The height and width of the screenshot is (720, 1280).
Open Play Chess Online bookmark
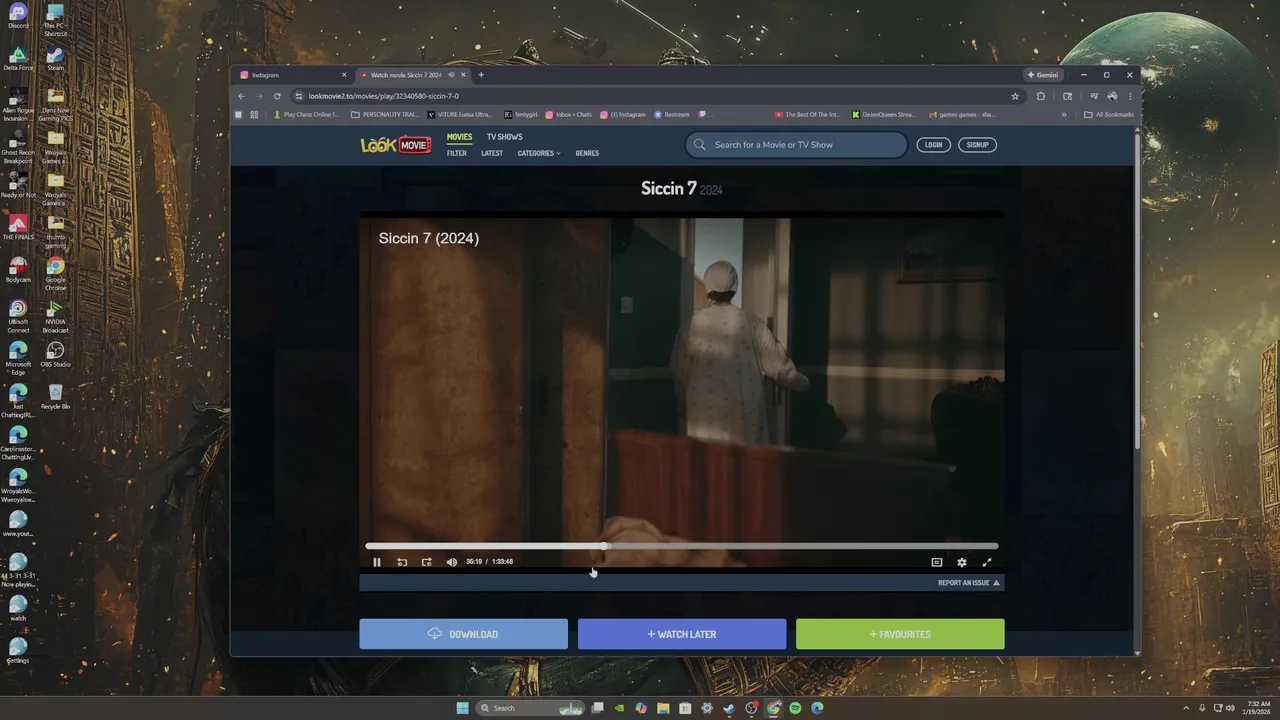point(306,115)
